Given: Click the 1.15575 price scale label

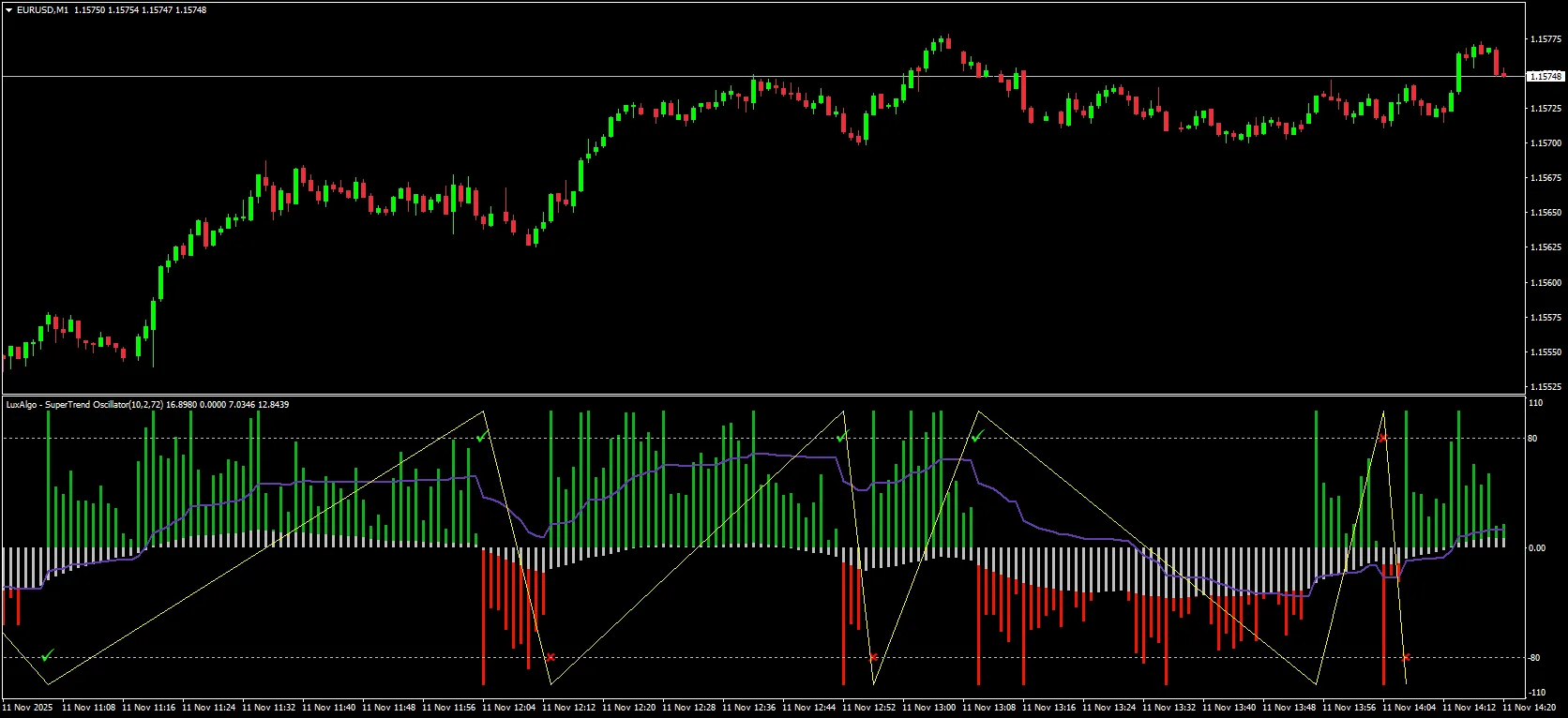Looking at the screenshot, I should click(1545, 318).
